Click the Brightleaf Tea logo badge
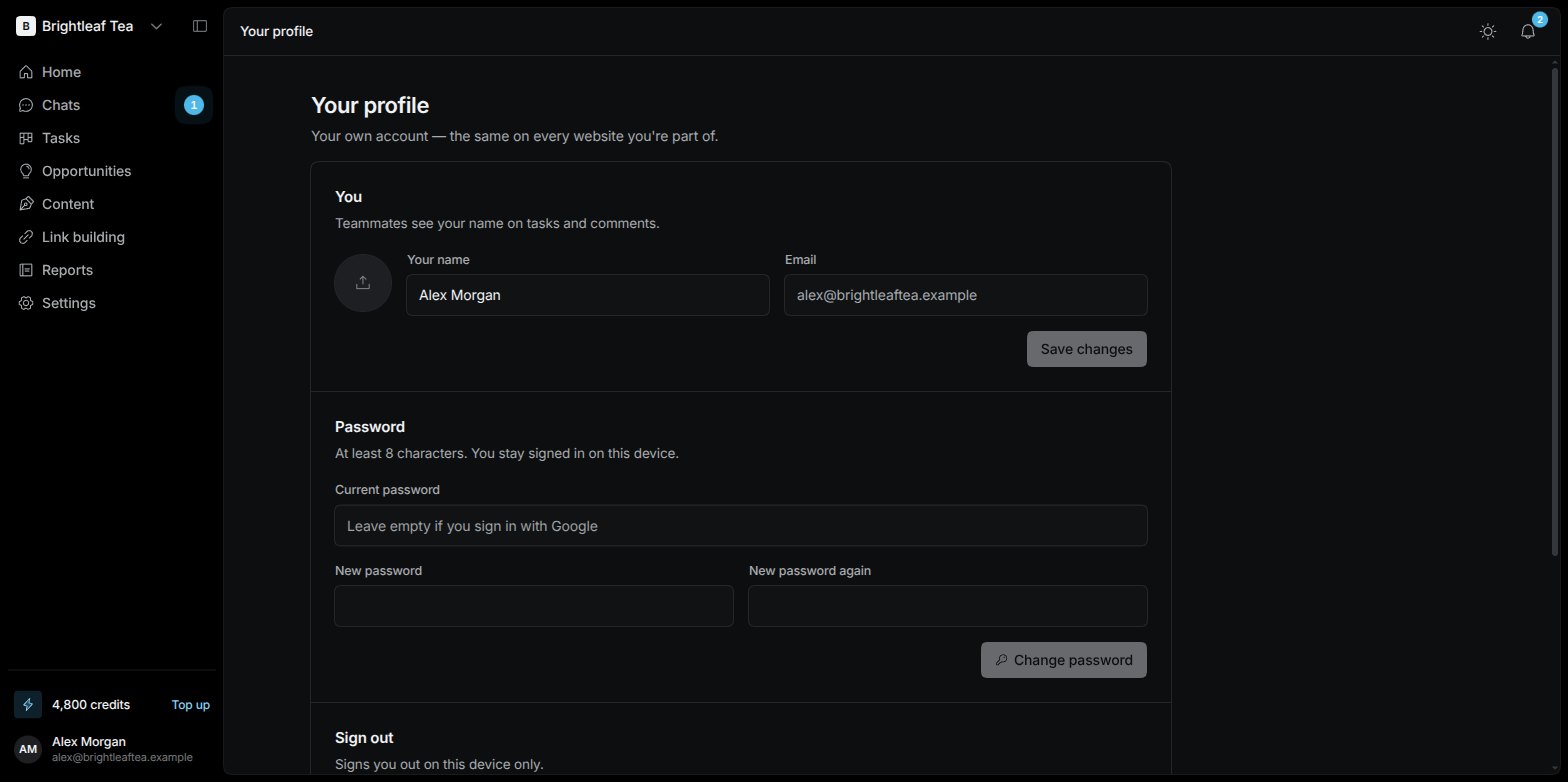This screenshot has width=1568, height=782. pyautogui.click(x=26, y=26)
